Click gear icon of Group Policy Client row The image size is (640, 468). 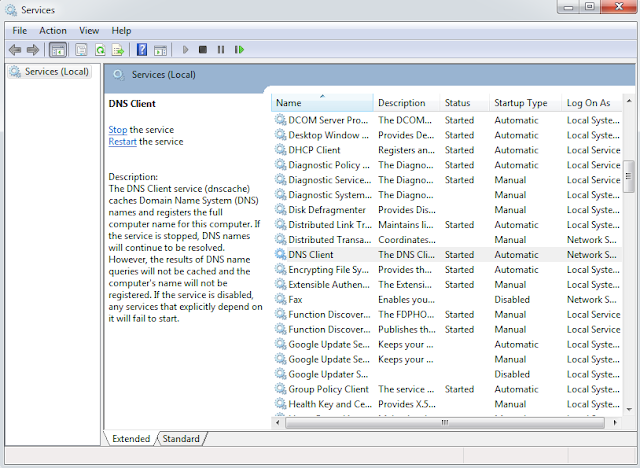280,389
